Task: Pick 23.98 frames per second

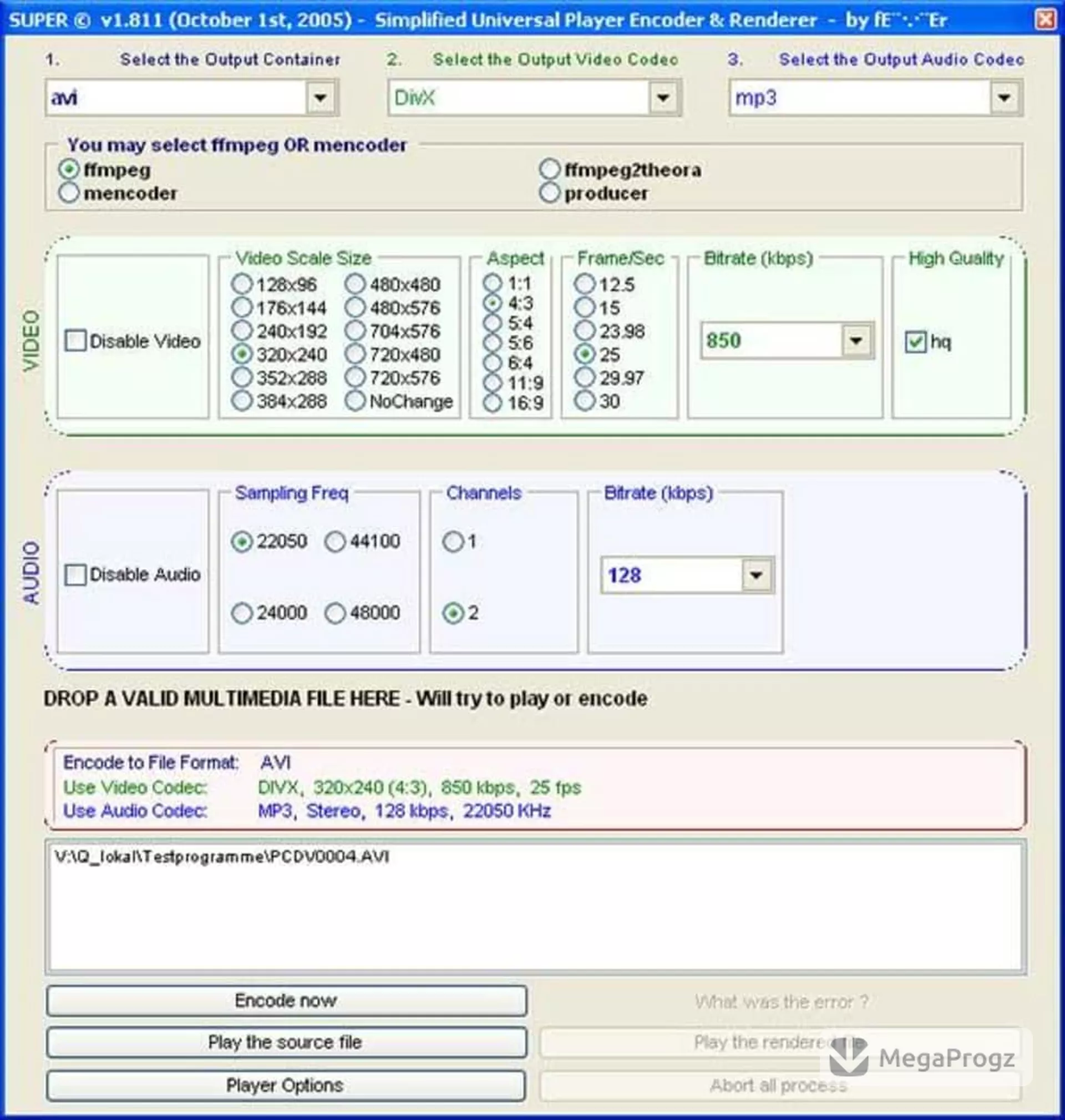Action: (x=585, y=331)
